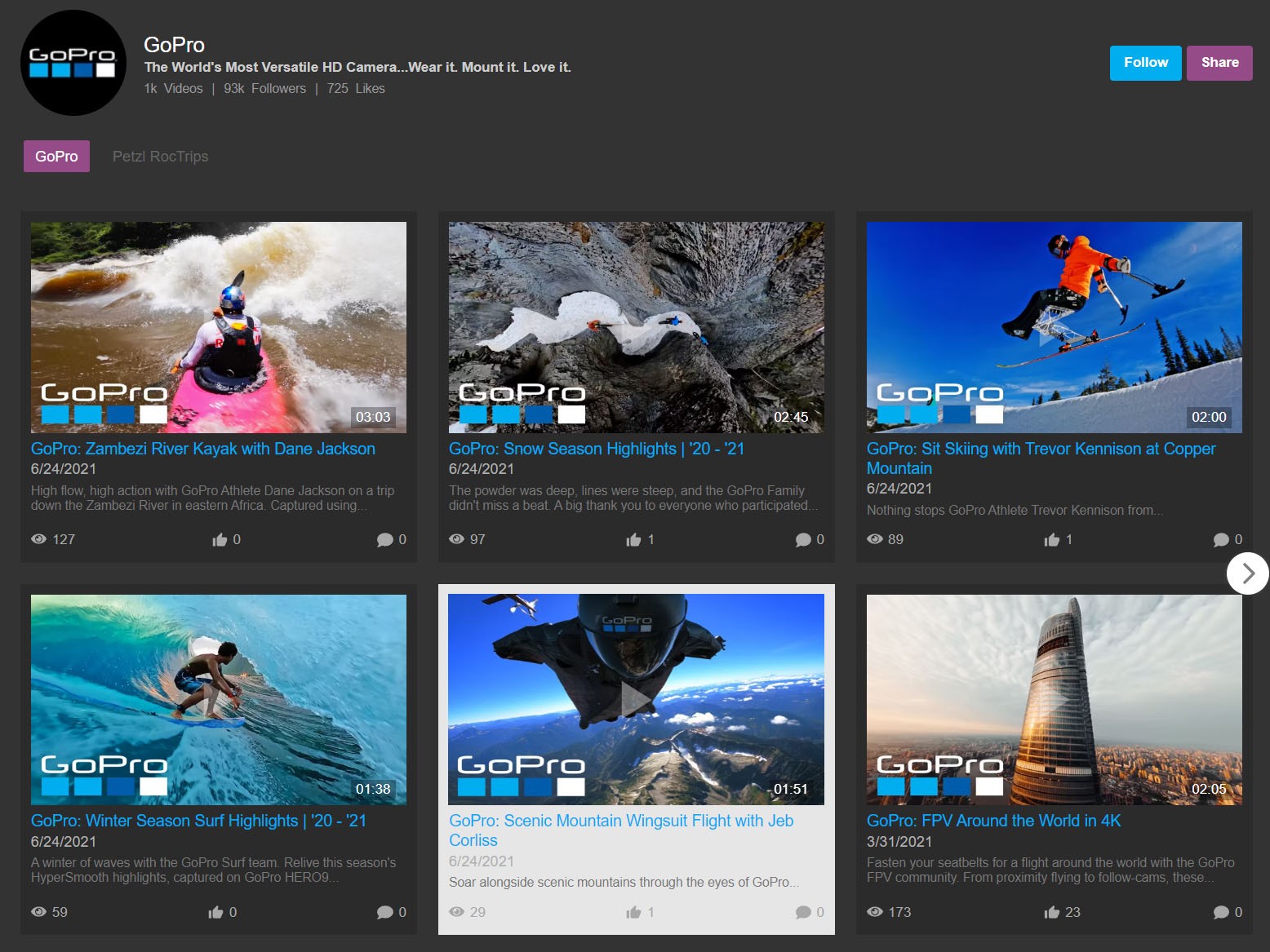This screenshot has width=1270, height=952.
Task: Play the Wingsuit Flight video via play icon
Action: (x=637, y=699)
